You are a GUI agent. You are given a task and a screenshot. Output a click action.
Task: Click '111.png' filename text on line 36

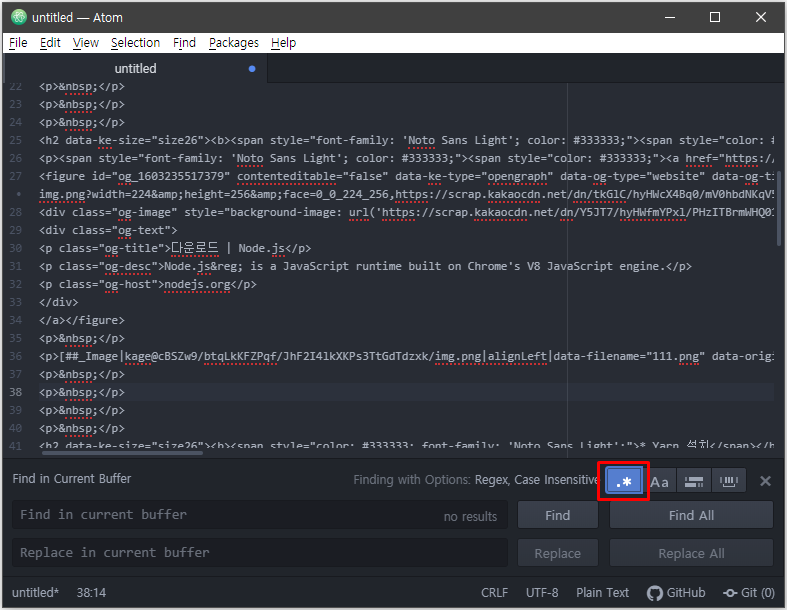click(675, 356)
